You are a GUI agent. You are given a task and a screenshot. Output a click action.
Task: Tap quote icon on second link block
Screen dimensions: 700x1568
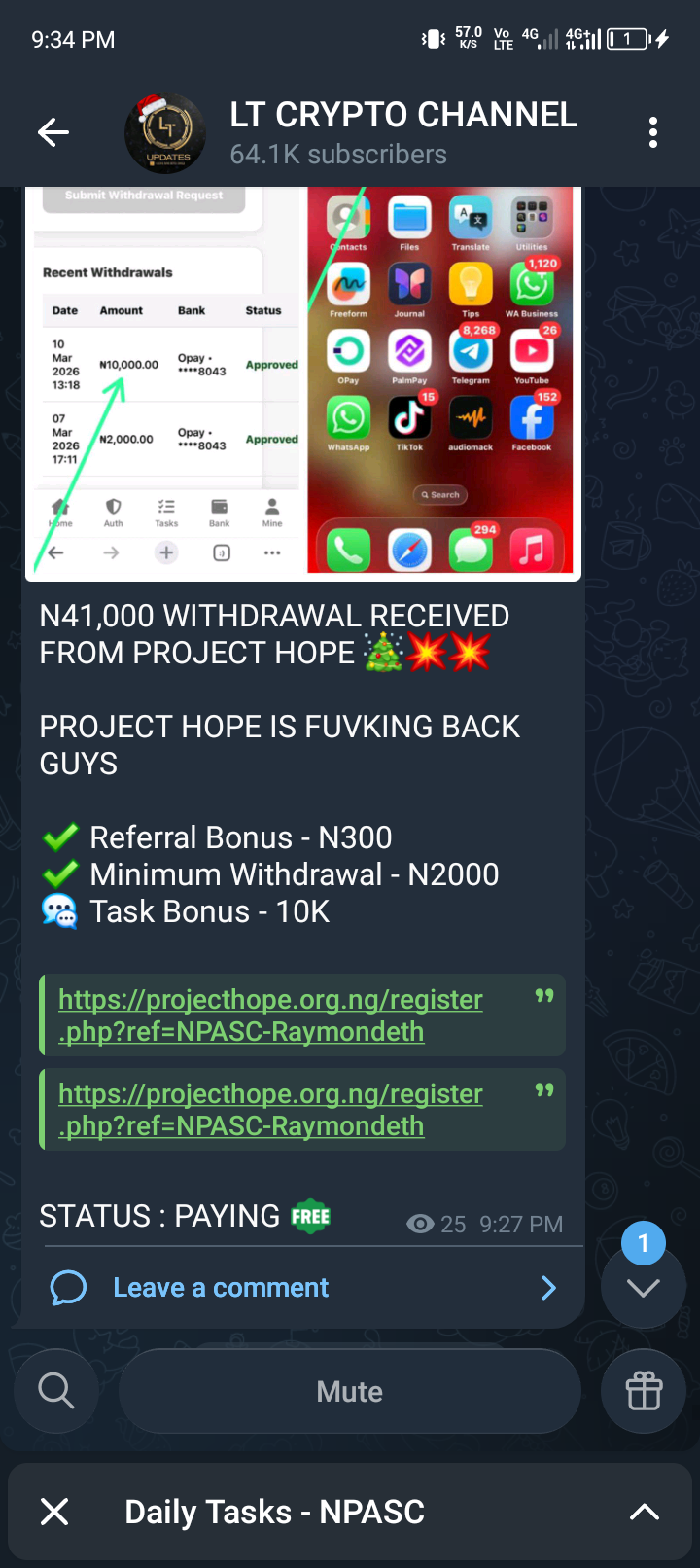click(544, 1090)
